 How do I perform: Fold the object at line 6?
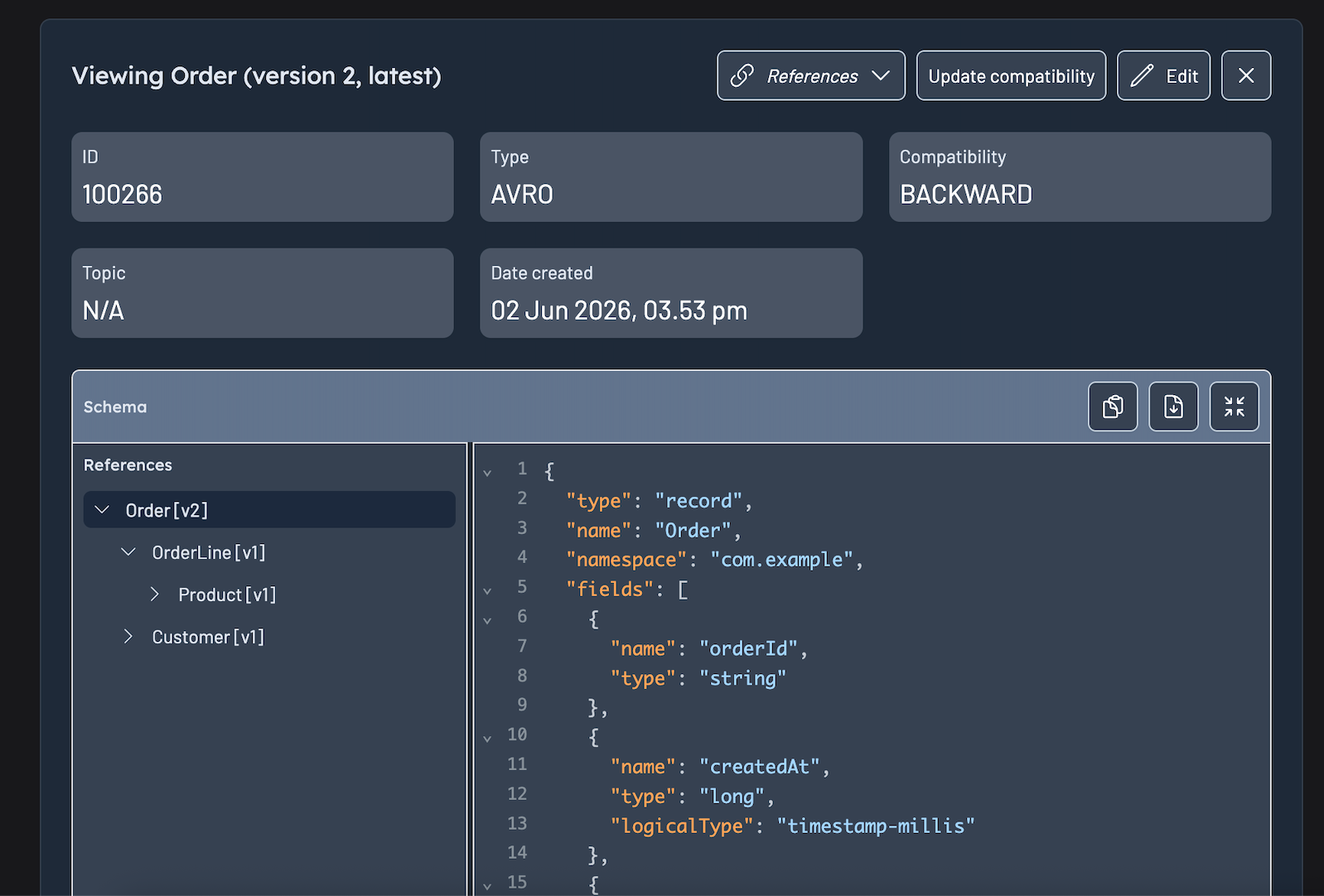[x=487, y=621]
